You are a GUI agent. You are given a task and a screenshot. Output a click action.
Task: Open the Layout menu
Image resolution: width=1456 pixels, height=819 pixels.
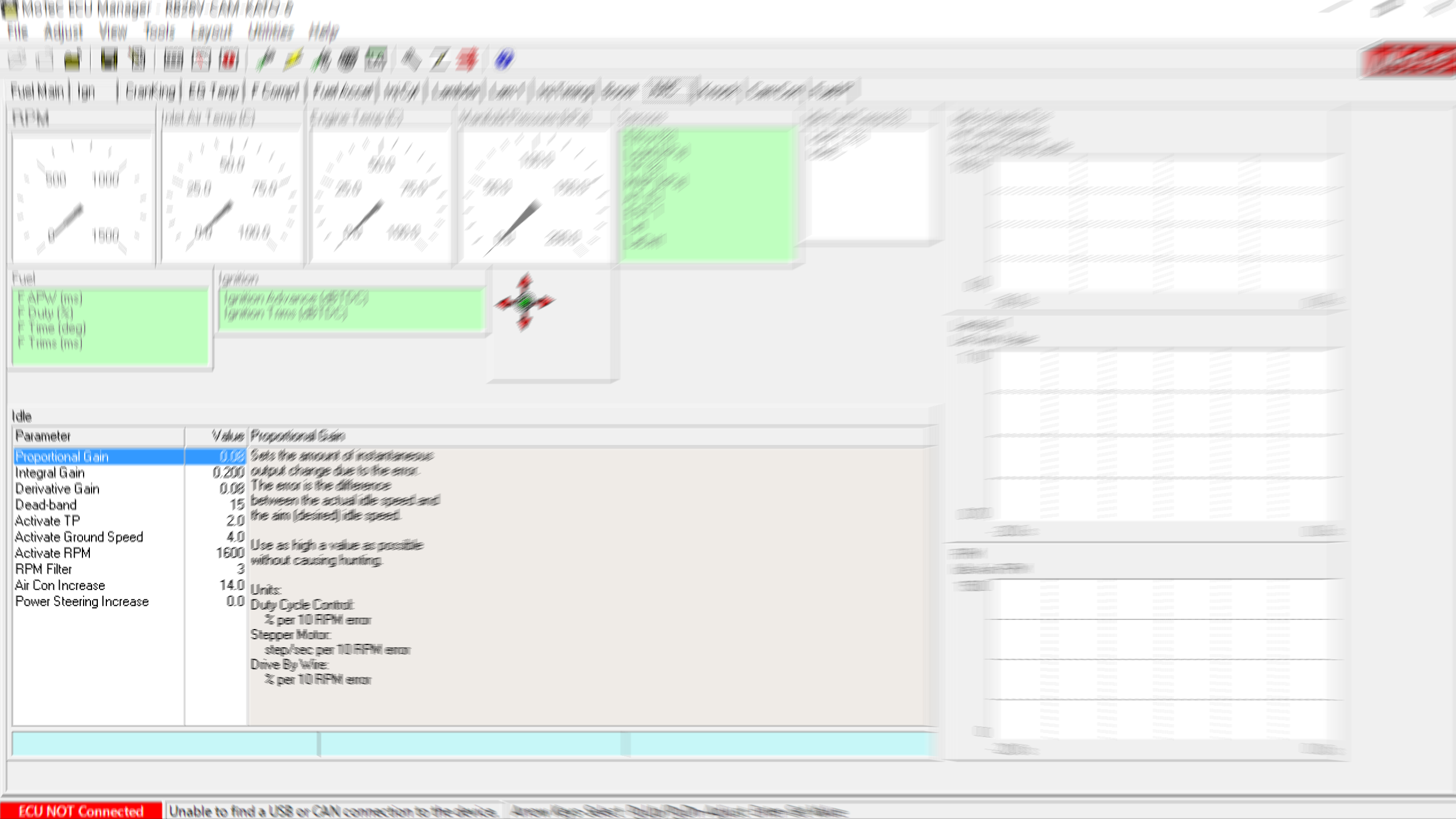pyautogui.click(x=211, y=31)
